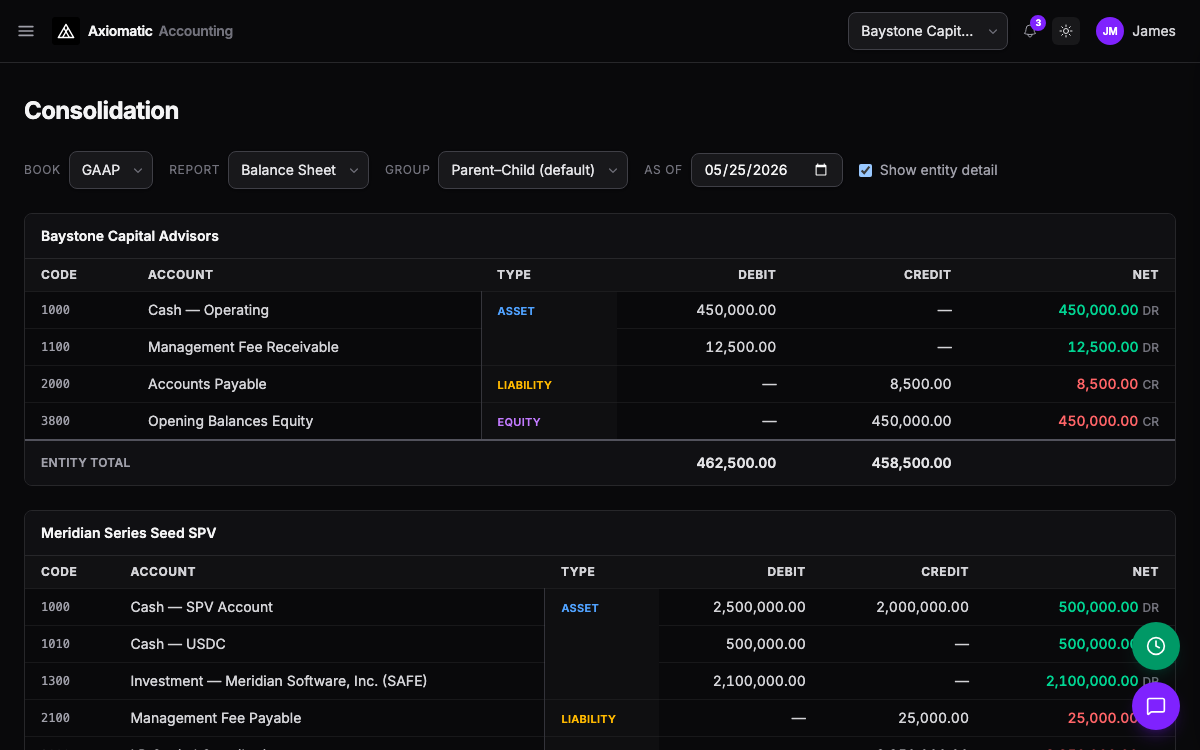Click the LIABILITY tag beside Management Fee Payable
1200x750 pixels.
(589, 719)
